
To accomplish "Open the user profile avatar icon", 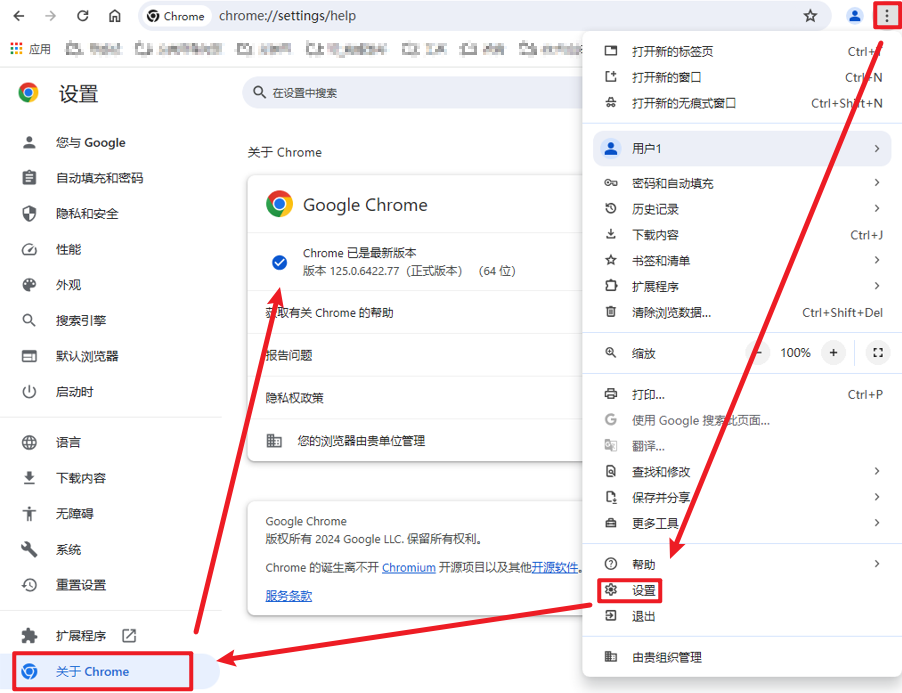I will tap(854, 16).
